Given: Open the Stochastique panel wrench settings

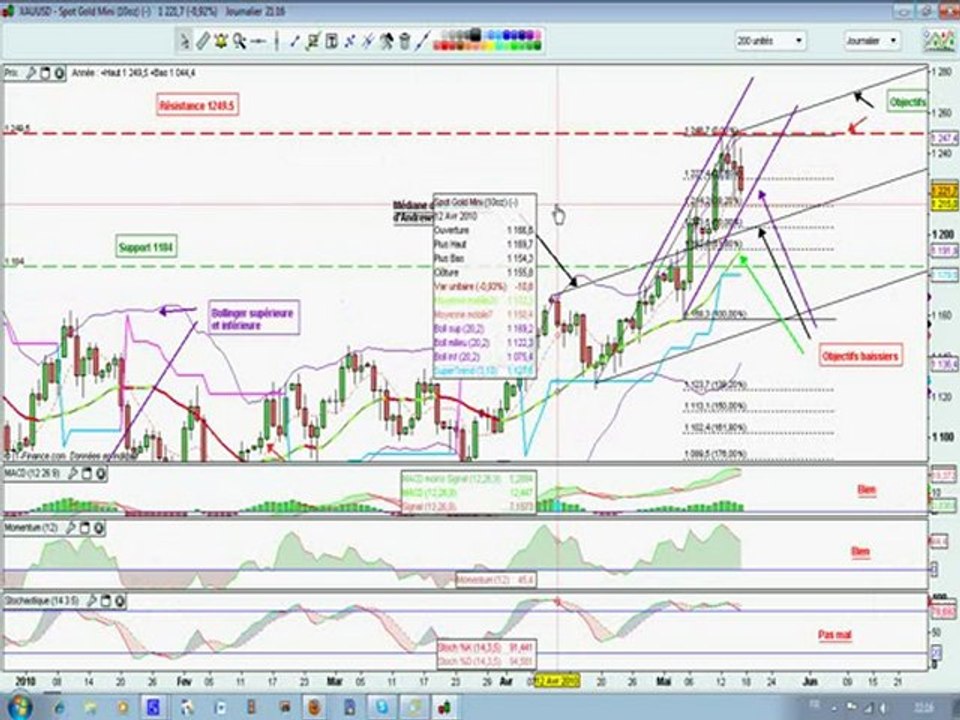Looking at the screenshot, I should coord(92,601).
